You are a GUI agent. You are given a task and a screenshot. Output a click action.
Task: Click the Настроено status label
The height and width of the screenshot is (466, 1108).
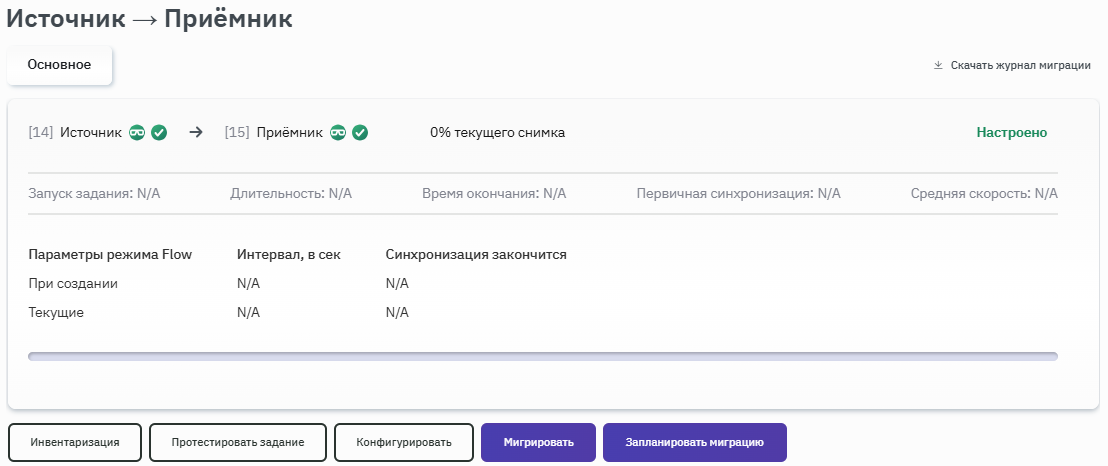(1011, 132)
